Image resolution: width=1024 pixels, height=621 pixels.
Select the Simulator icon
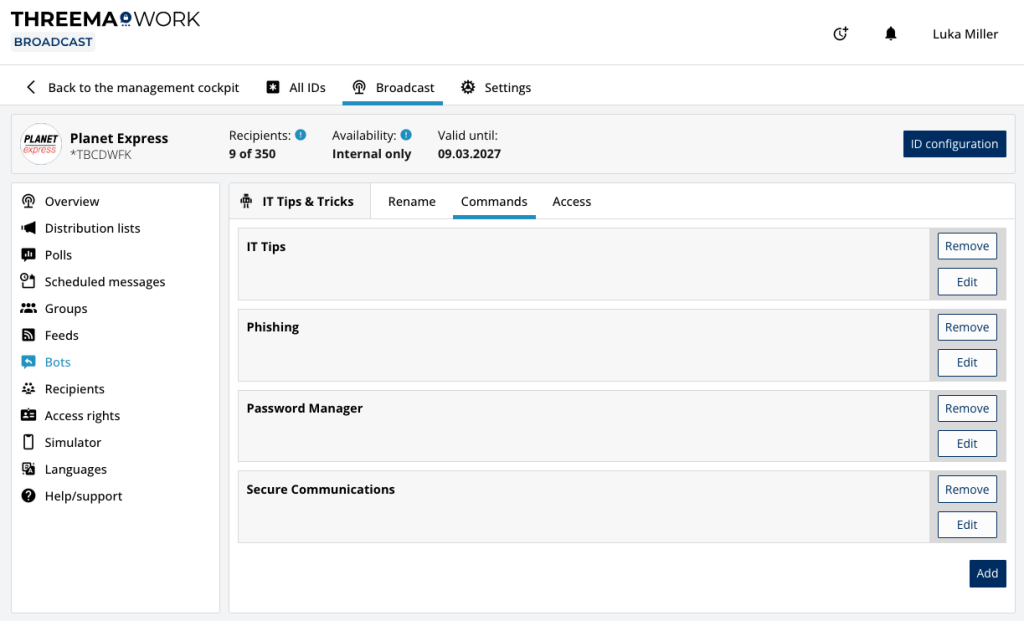(x=30, y=442)
